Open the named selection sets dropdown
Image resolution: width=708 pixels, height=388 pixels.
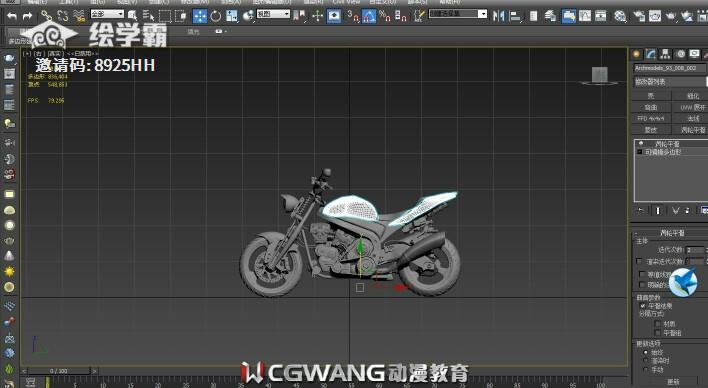pyautogui.click(x=457, y=14)
